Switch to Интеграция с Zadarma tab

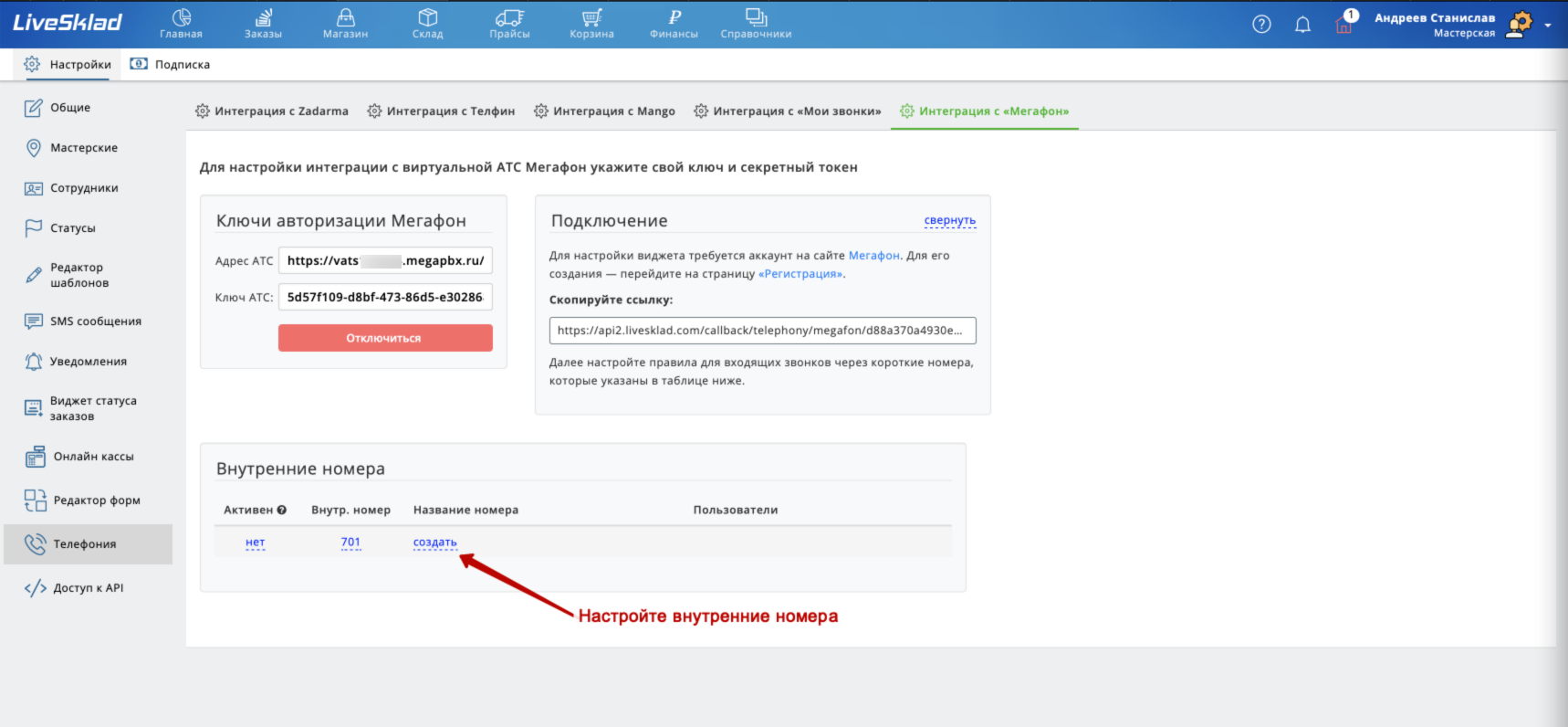tap(272, 111)
